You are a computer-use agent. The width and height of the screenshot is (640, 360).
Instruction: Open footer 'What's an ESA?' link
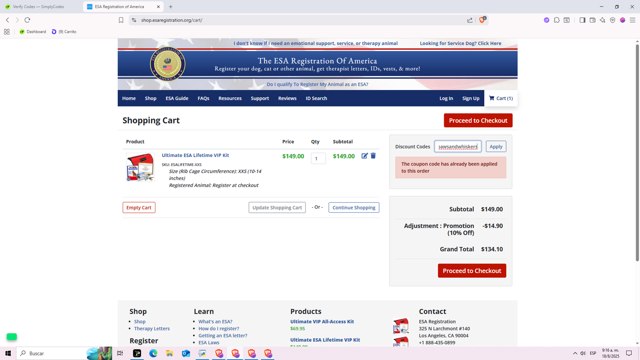coord(215,322)
